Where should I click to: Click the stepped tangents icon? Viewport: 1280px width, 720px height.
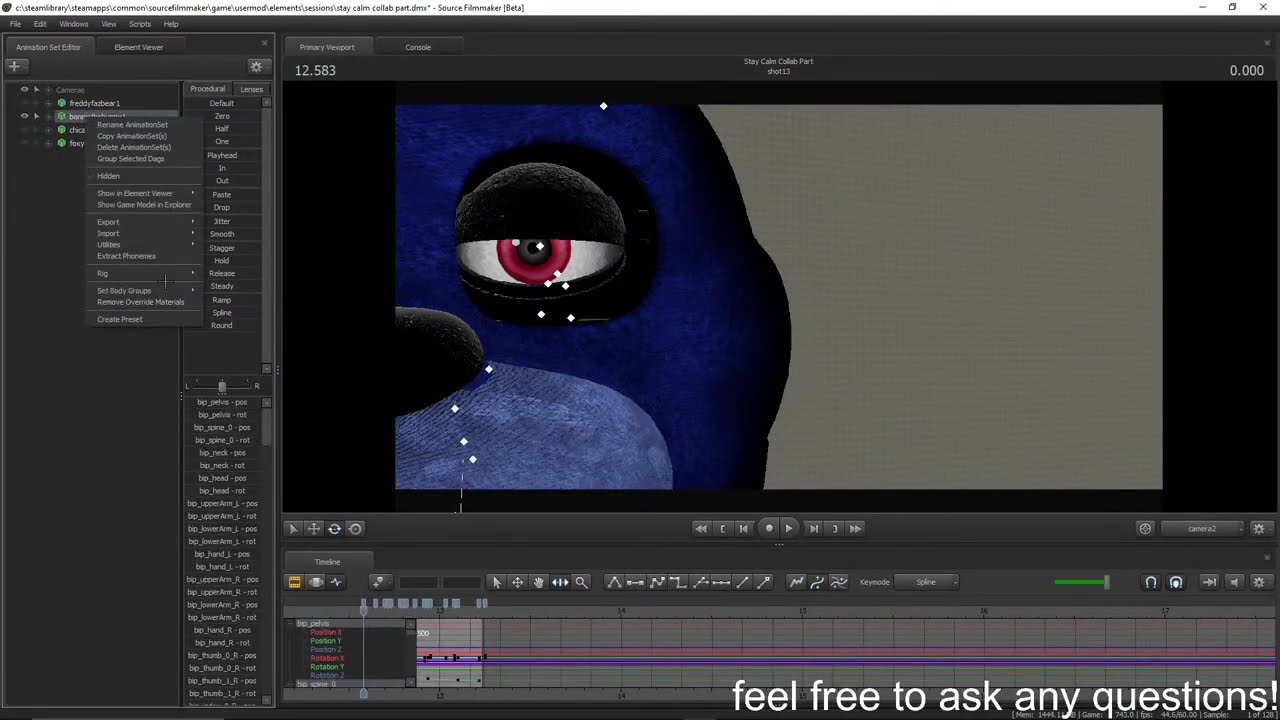click(x=678, y=582)
